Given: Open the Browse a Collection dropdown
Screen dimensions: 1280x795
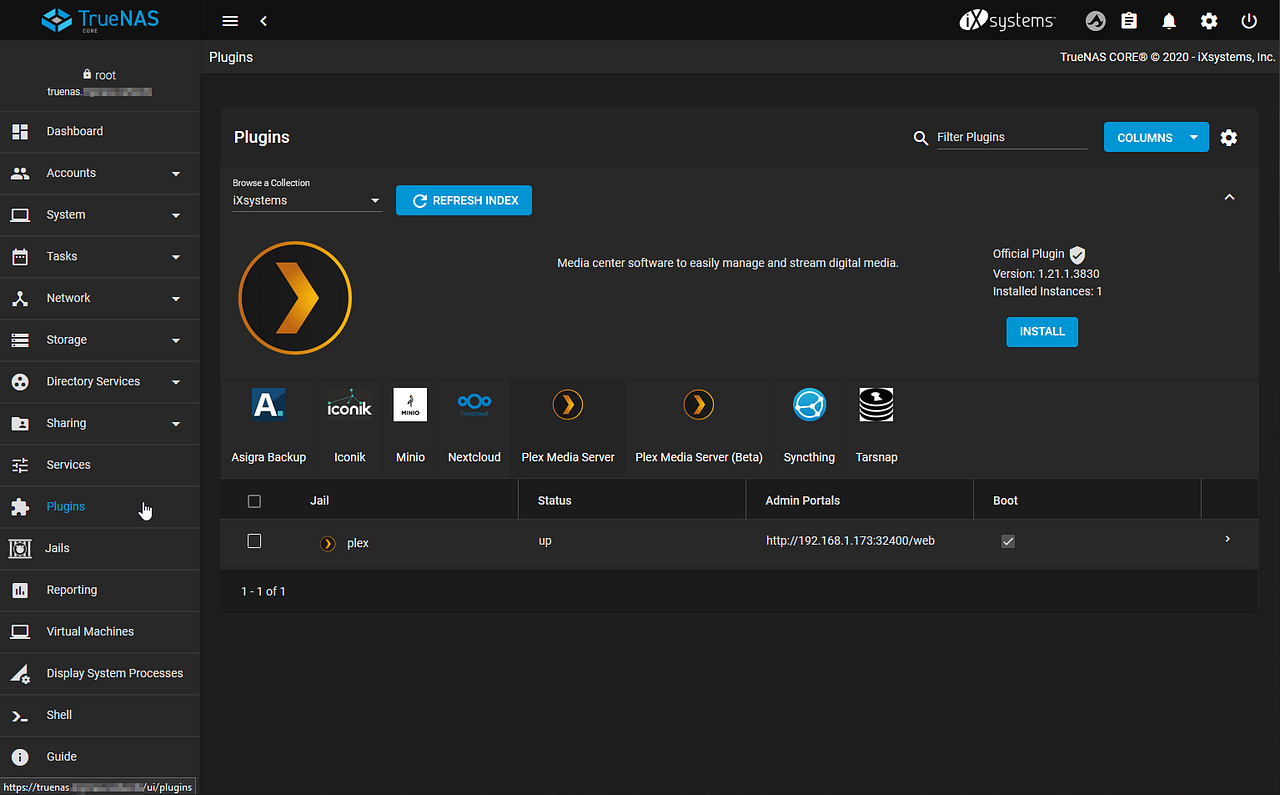Looking at the screenshot, I should 305,200.
